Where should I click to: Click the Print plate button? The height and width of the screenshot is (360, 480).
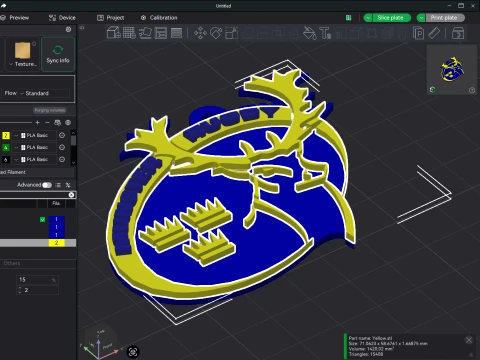coord(445,18)
